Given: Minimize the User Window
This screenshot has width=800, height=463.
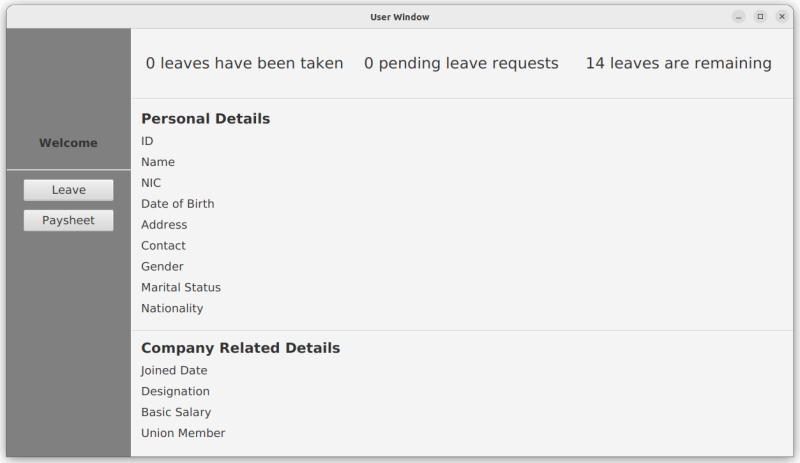Looking at the screenshot, I should click(x=738, y=17).
